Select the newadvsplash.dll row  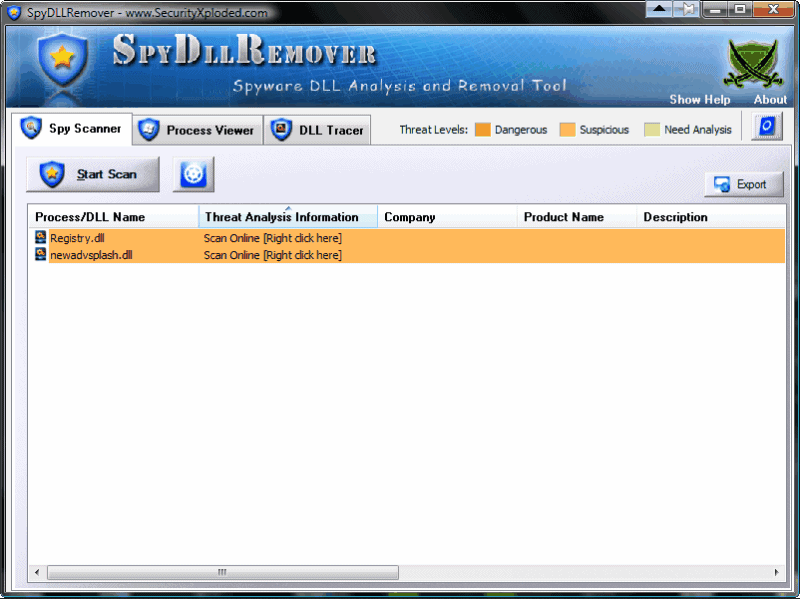coord(407,255)
